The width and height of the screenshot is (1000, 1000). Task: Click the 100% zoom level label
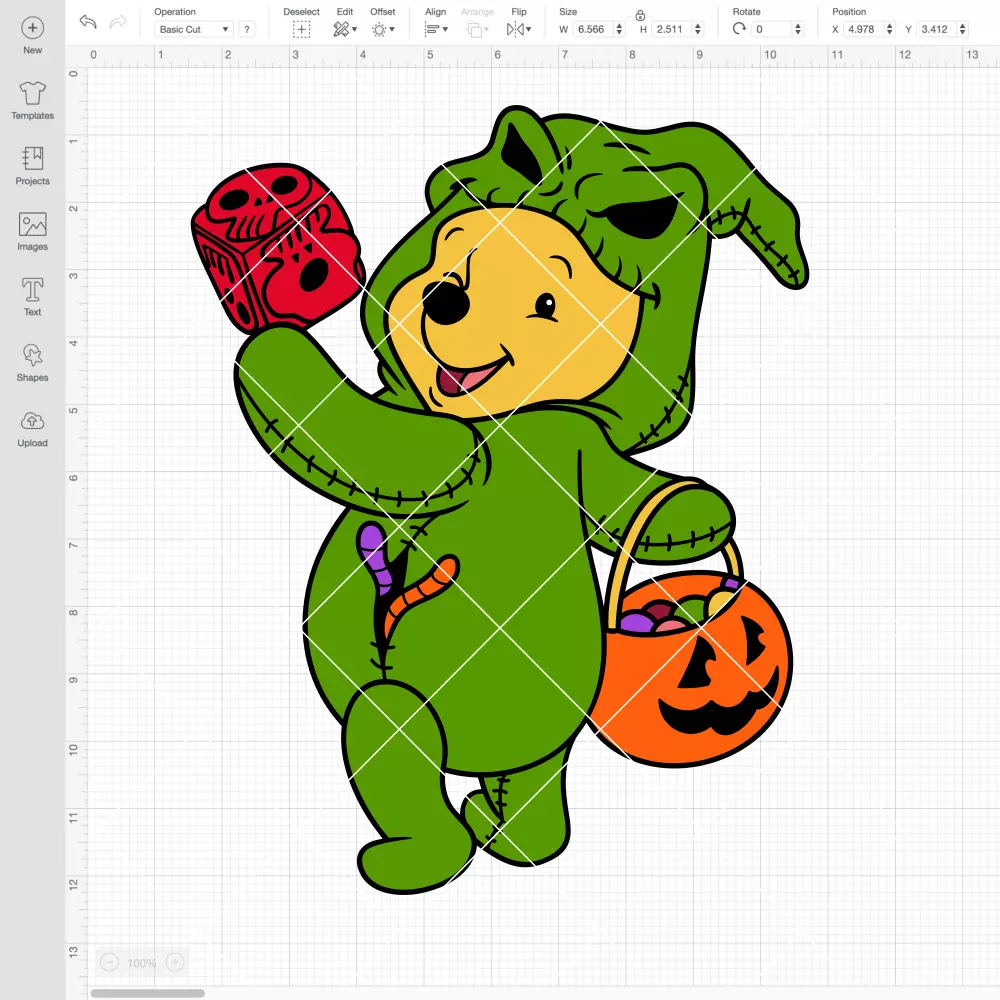[142, 963]
